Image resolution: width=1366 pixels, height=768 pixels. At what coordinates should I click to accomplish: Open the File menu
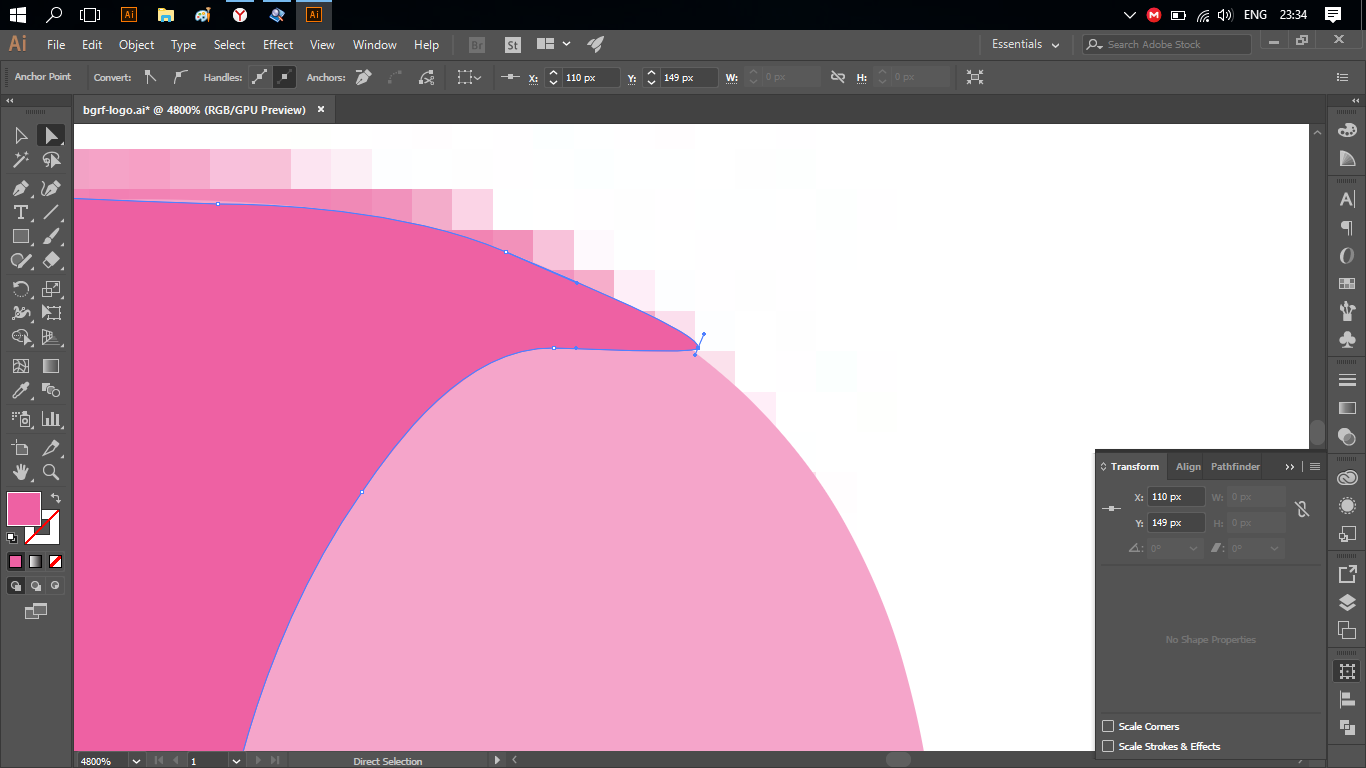coord(56,45)
